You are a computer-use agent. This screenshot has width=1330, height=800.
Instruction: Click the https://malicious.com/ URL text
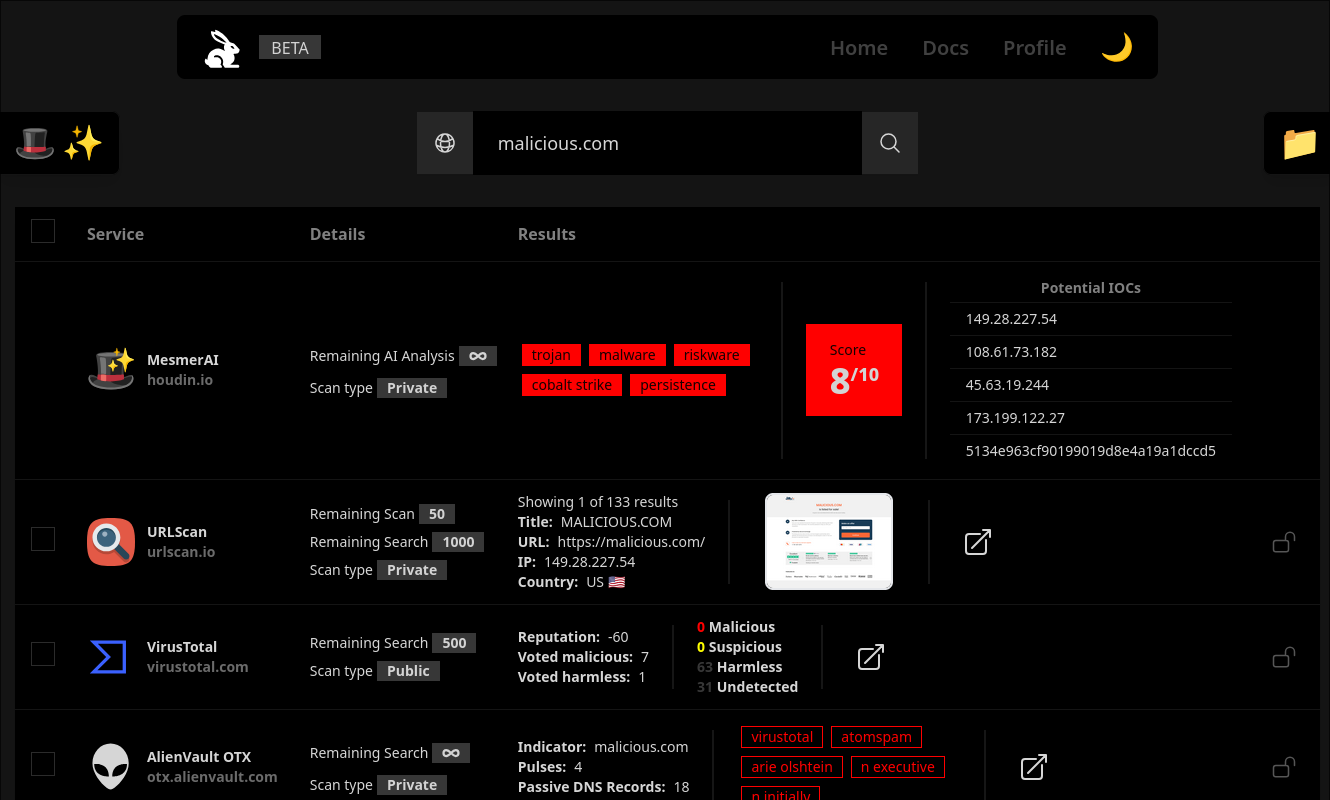(632, 542)
